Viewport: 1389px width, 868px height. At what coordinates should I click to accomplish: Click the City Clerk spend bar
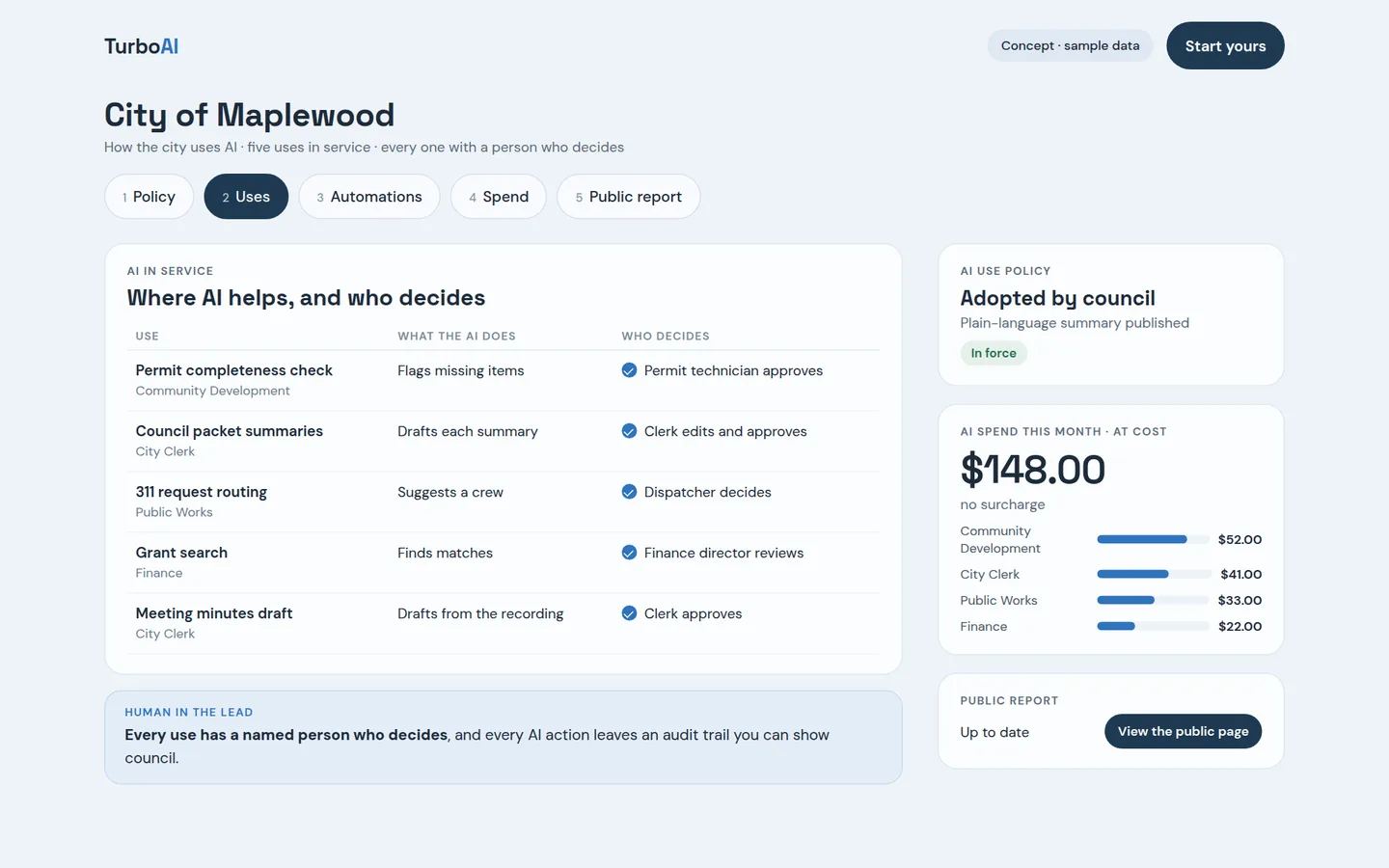point(1153,574)
